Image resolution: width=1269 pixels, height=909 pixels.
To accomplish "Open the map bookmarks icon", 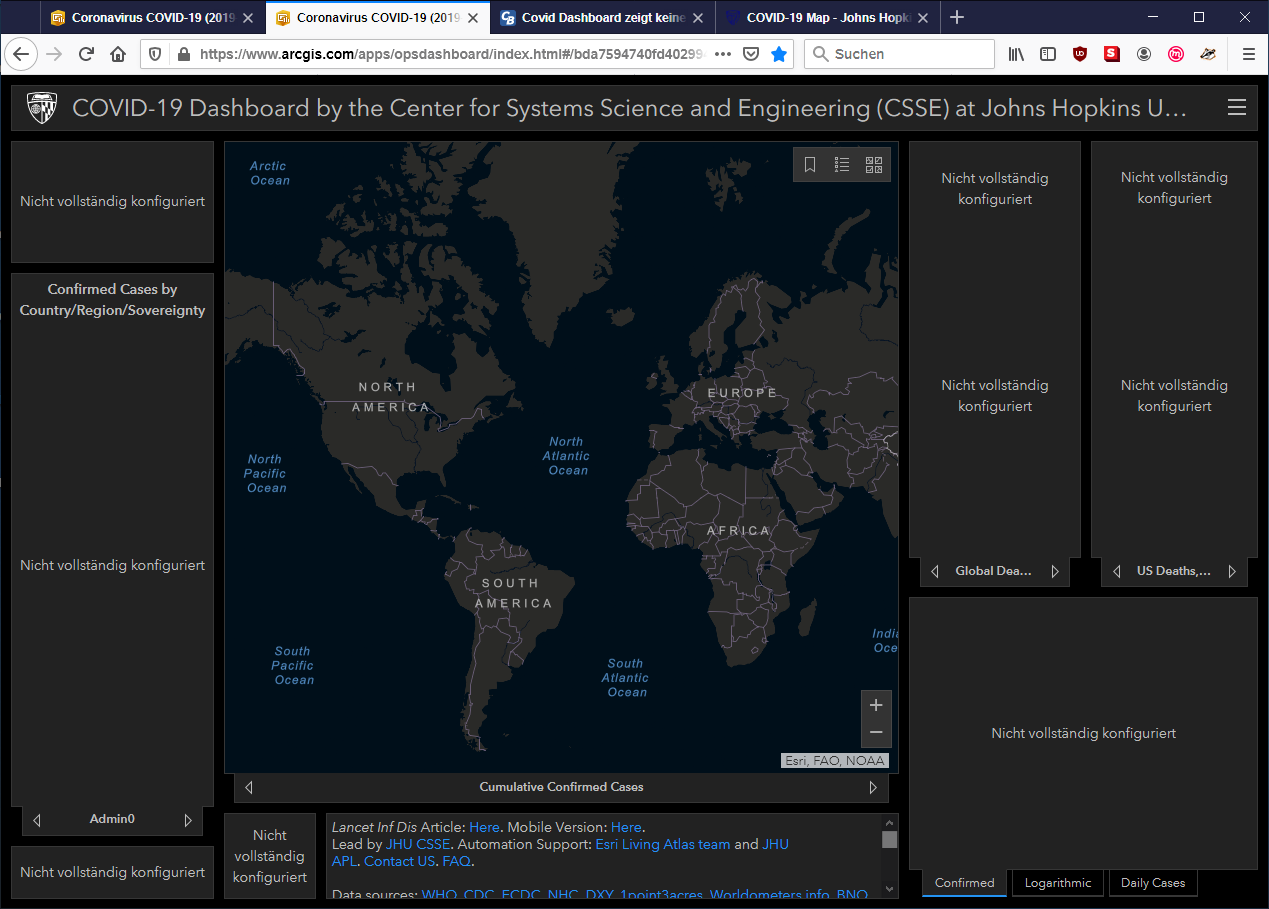I will (x=810, y=165).
